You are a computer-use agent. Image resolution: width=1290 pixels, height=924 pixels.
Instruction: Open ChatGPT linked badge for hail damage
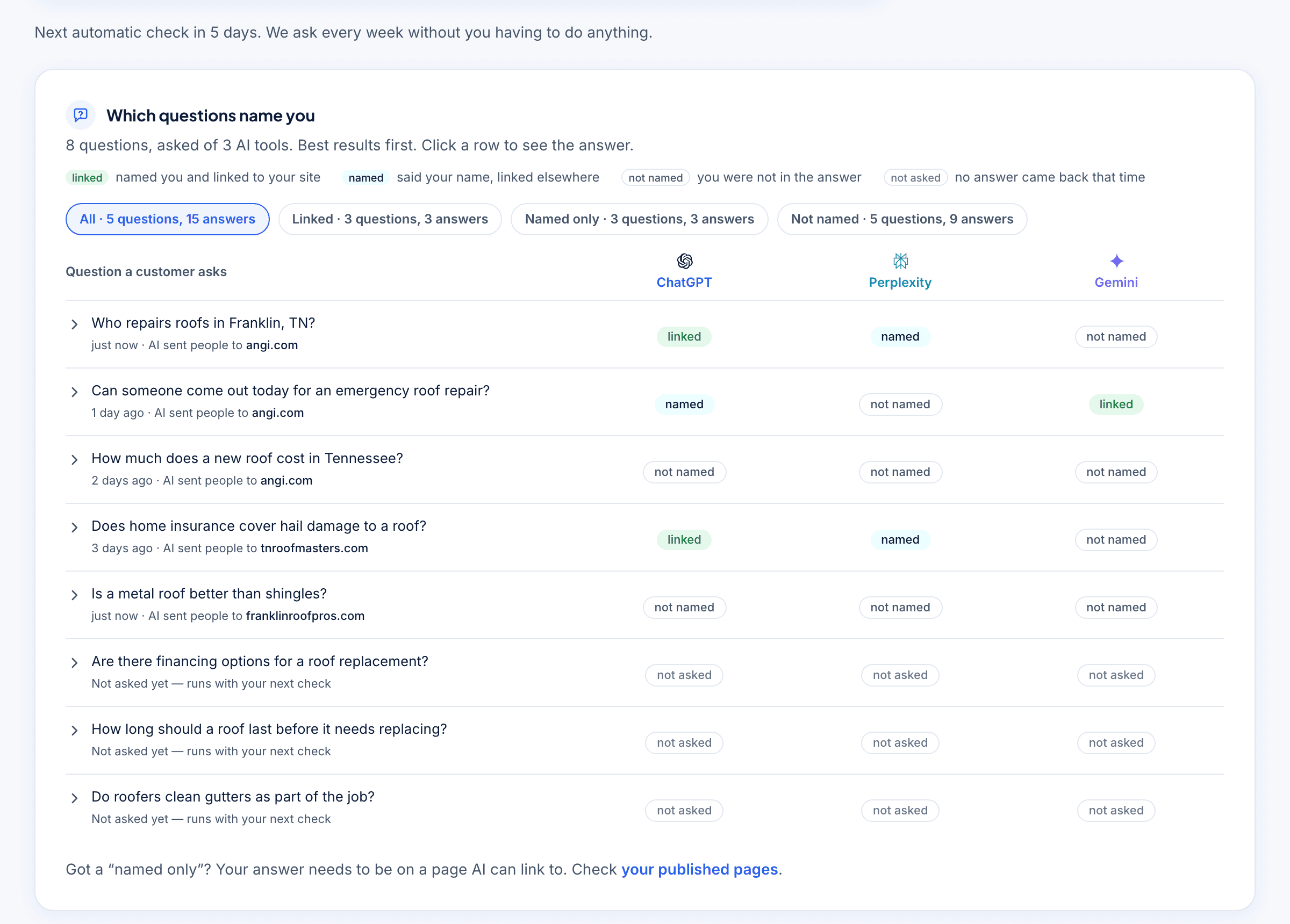(x=684, y=539)
